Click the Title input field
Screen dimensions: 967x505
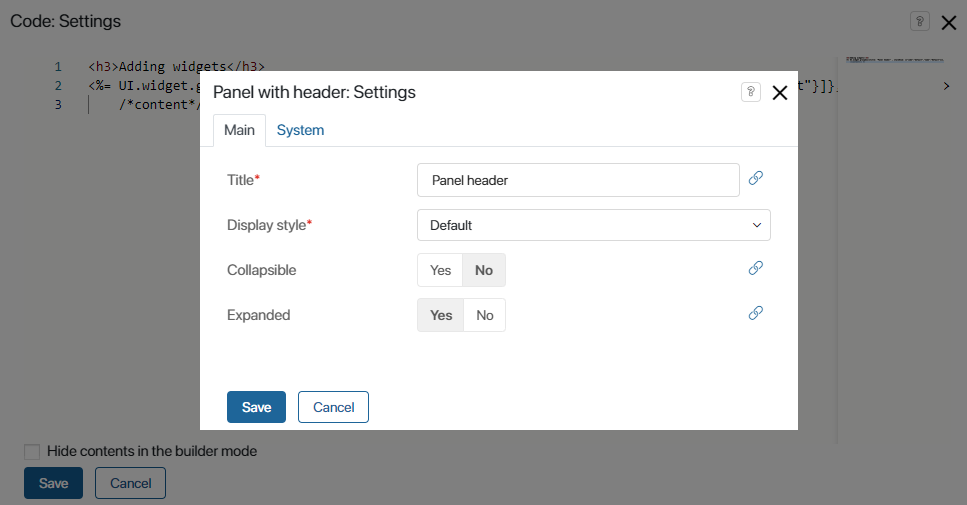point(577,180)
